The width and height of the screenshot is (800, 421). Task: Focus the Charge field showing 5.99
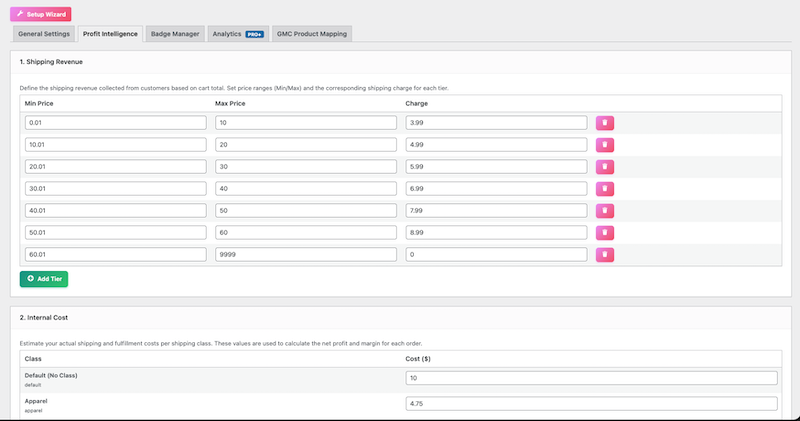[x=496, y=166]
